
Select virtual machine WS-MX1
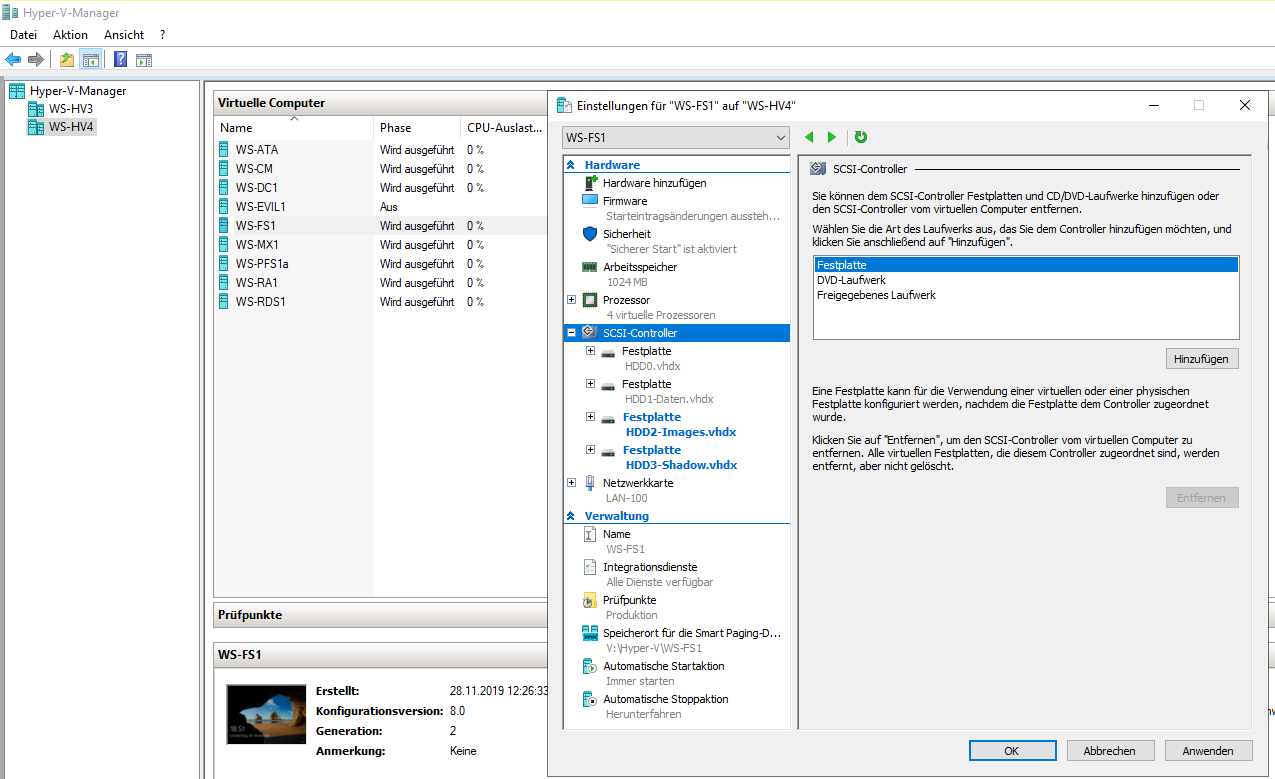(257, 245)
